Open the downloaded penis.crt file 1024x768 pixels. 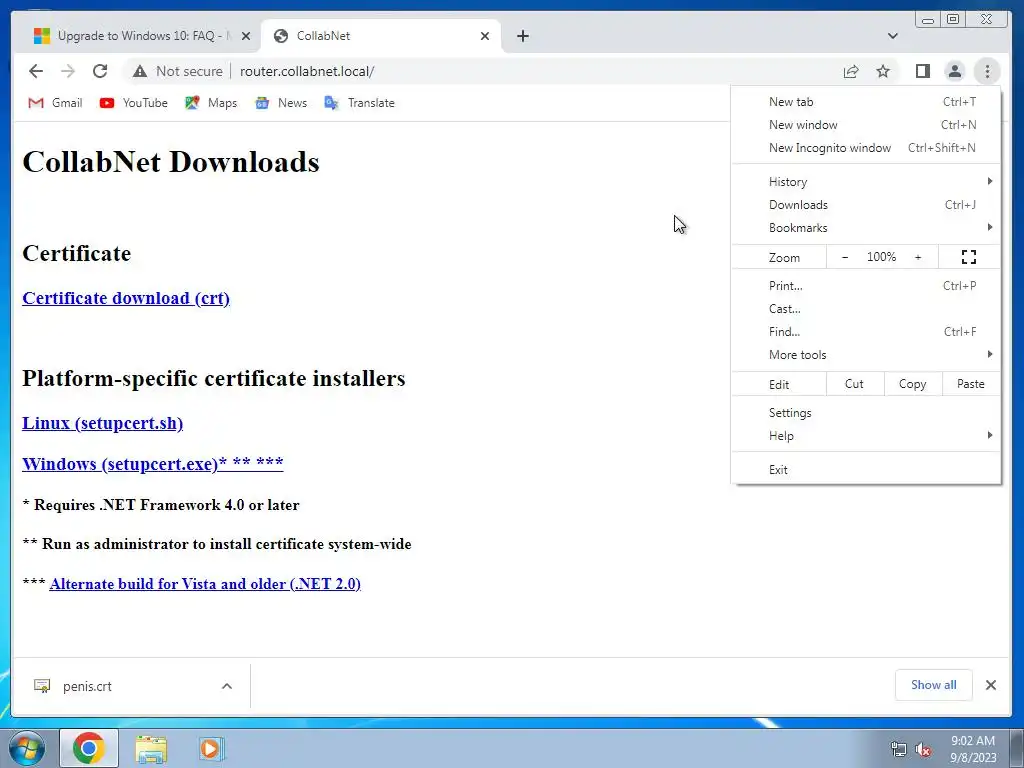click(87, 686)
